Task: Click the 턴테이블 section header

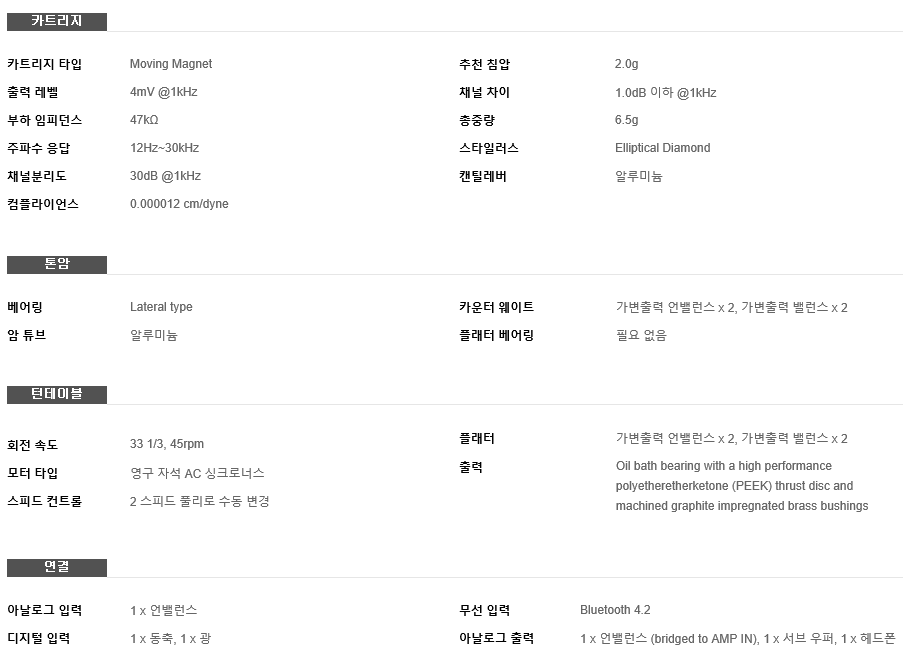Action: [x=57, y=394]
